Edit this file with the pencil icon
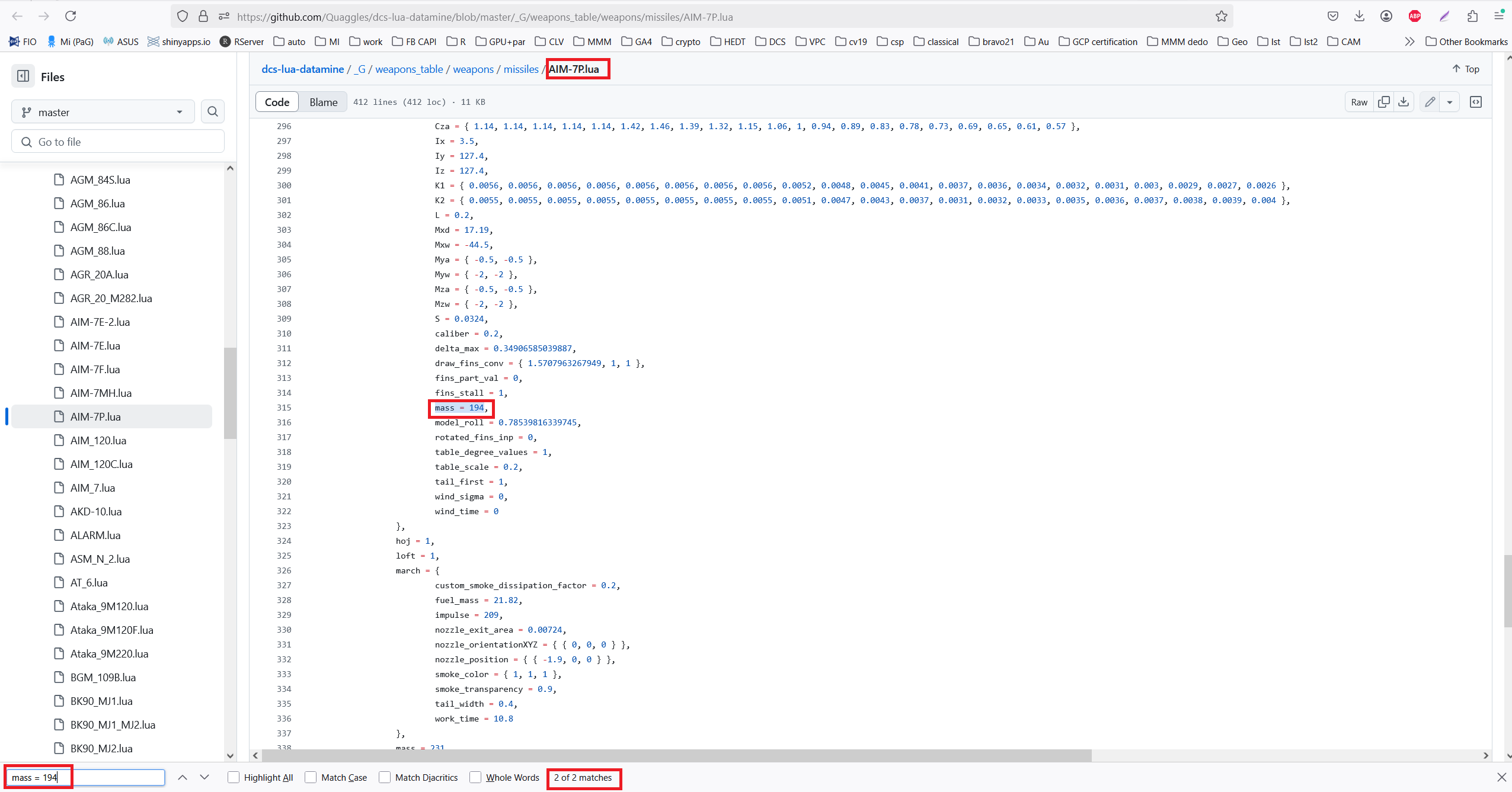The width and height of the screenshot is (1512, 792). pos(1430,102)
